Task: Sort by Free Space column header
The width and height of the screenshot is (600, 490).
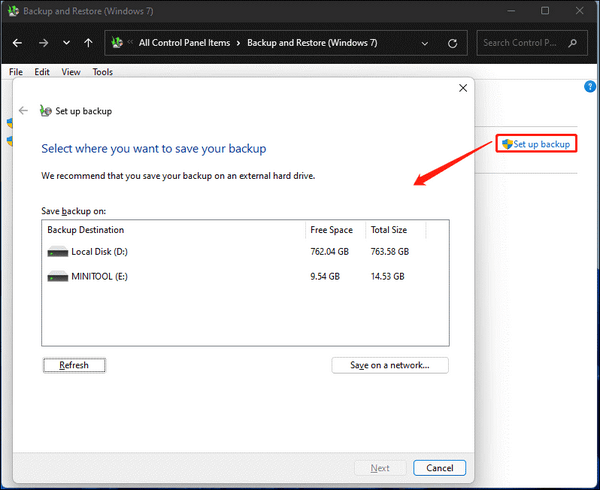Action: tap(333, 230)
